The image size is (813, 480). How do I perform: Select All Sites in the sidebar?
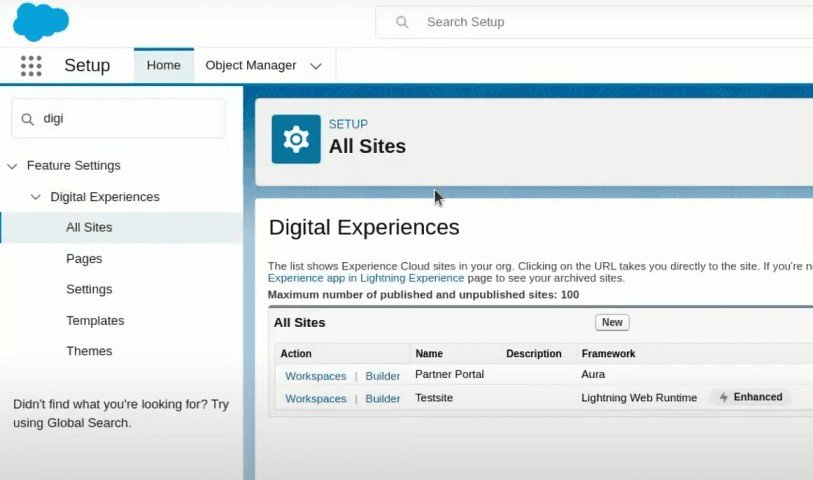pos(121,228)
